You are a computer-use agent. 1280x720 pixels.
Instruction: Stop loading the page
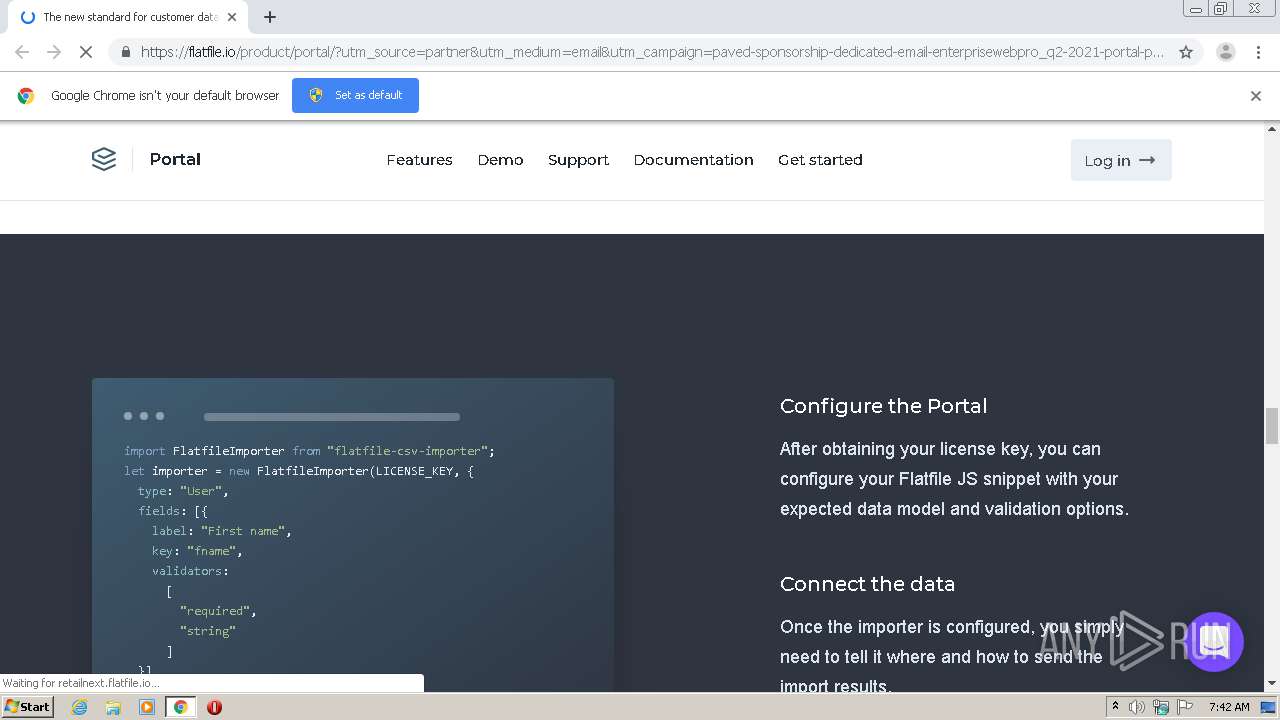86,52
